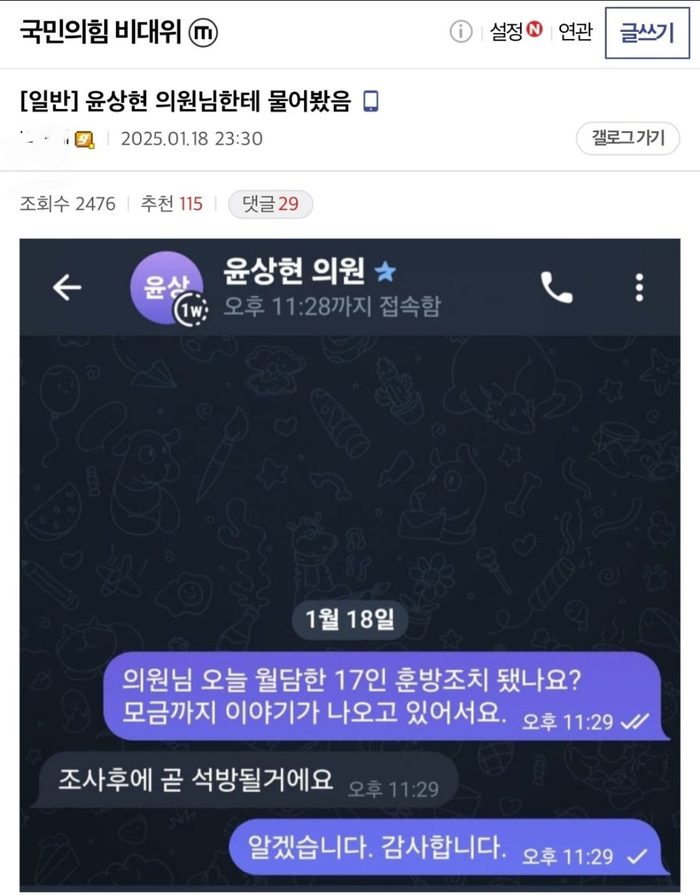
Task: Click the 국민의힘 비대위 gallery title
Action: [101, 32]
